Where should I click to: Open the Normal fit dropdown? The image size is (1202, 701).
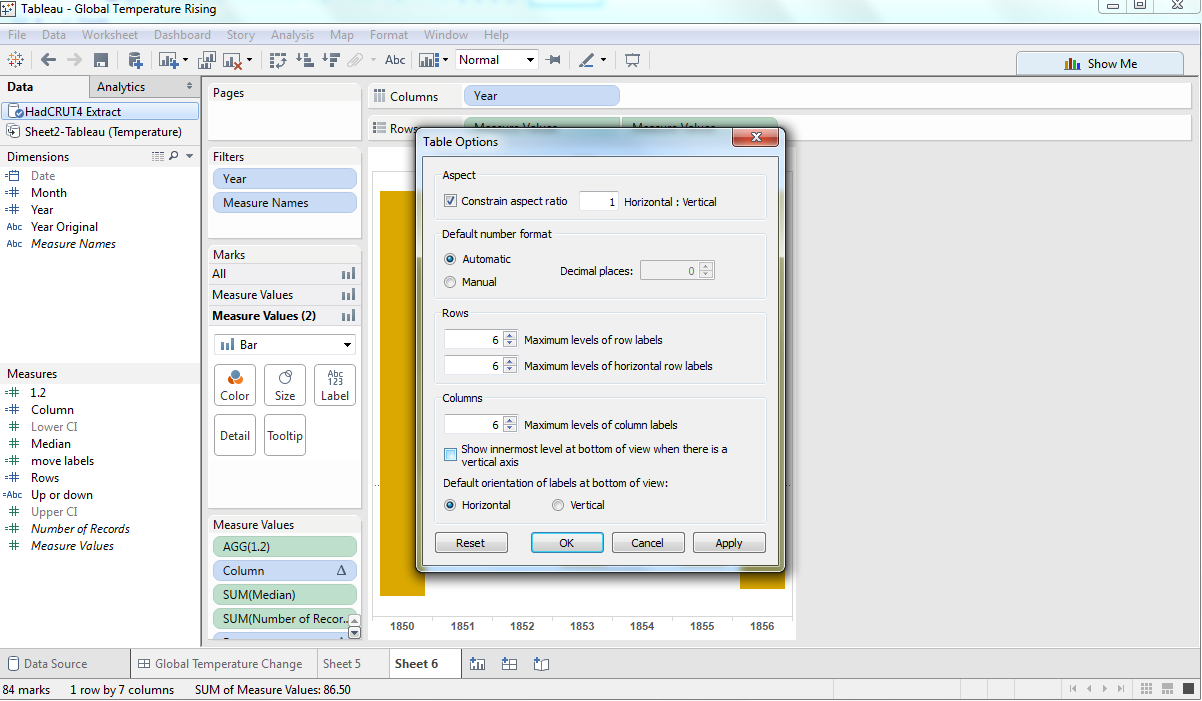point(497,60)
